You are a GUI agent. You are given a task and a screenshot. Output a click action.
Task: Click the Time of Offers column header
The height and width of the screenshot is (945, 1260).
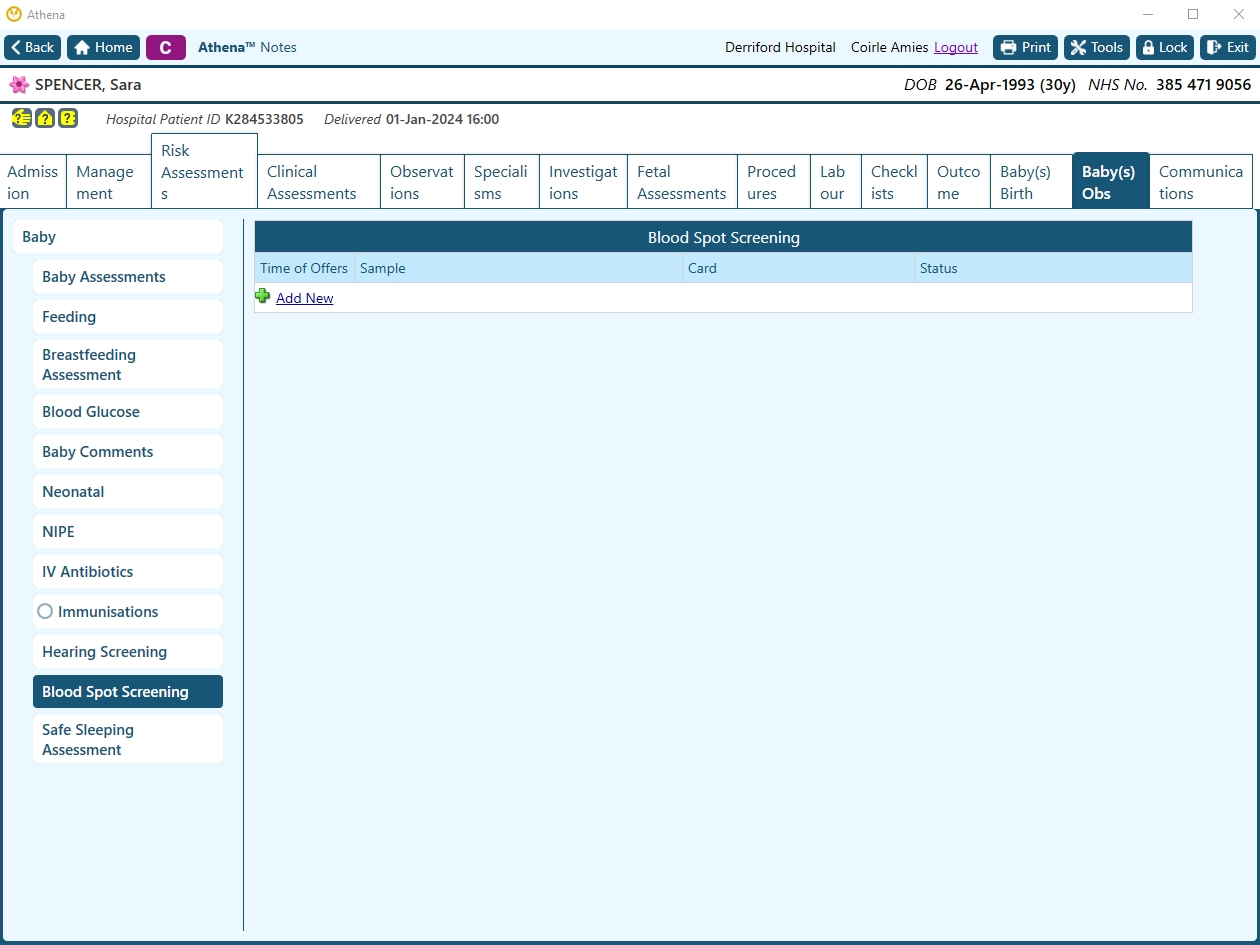pos(304,268)
